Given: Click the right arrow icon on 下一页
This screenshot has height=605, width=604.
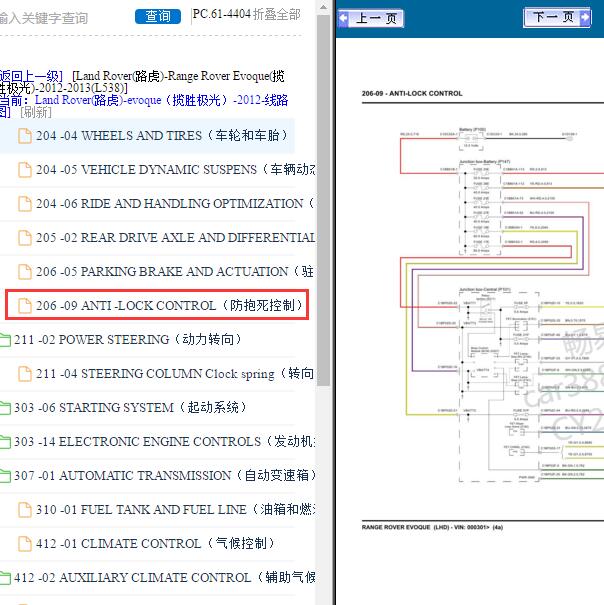Looking at the screenshot, I should [585, 17].
